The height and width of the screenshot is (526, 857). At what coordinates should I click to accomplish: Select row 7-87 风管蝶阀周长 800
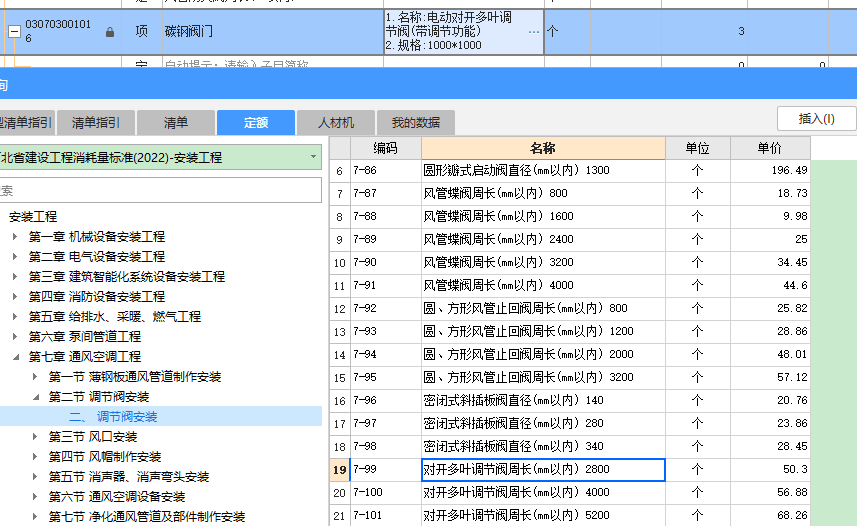570,194
